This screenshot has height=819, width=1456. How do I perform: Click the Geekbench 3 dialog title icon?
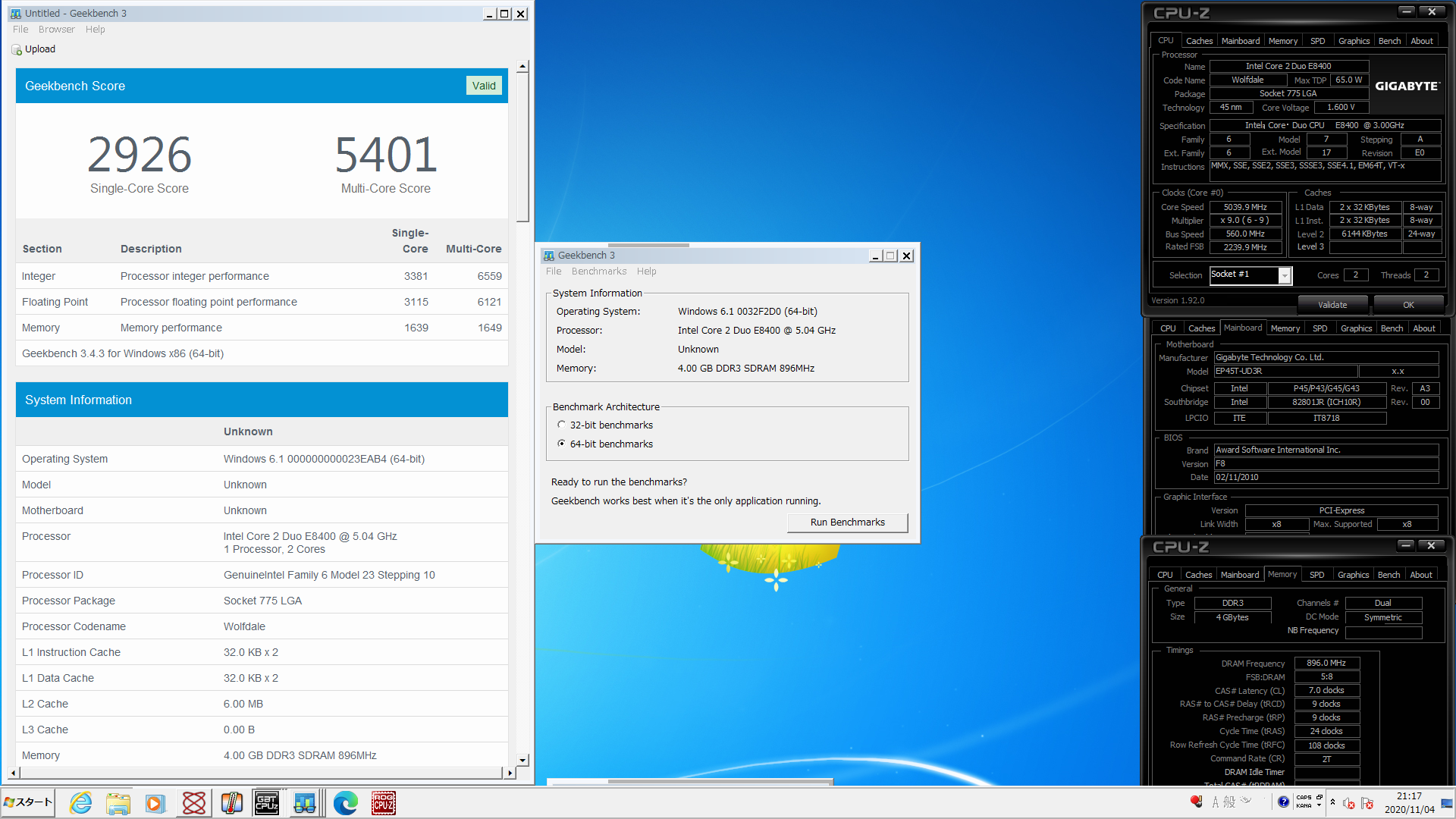click(x=549, y=256)
